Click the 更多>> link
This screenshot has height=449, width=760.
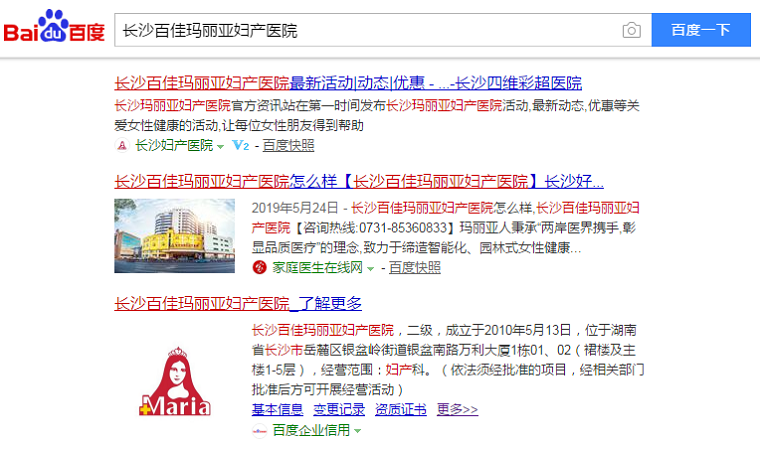[x=457, y=410]
